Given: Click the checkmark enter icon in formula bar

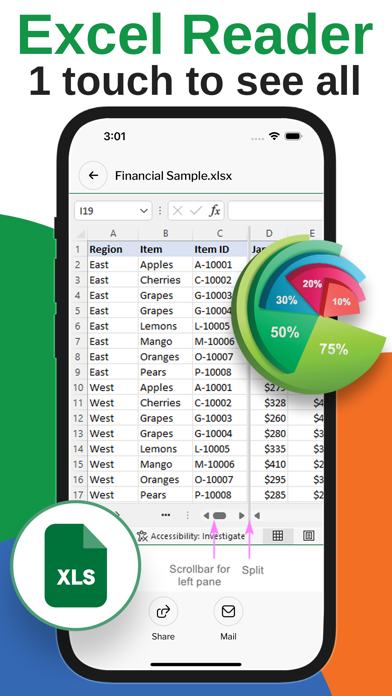Looking at the screenshot, I should [x=196, y=211].
